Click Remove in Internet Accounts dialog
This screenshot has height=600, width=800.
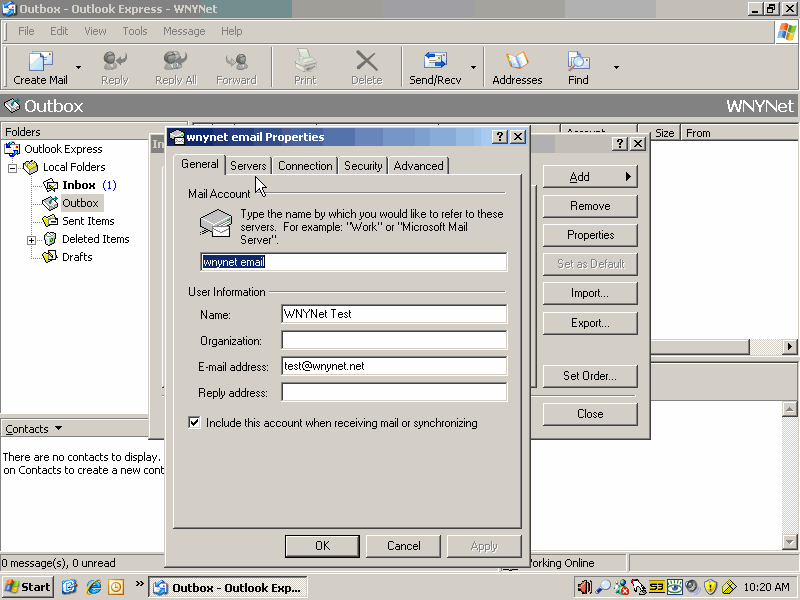(x=590, y=206)
